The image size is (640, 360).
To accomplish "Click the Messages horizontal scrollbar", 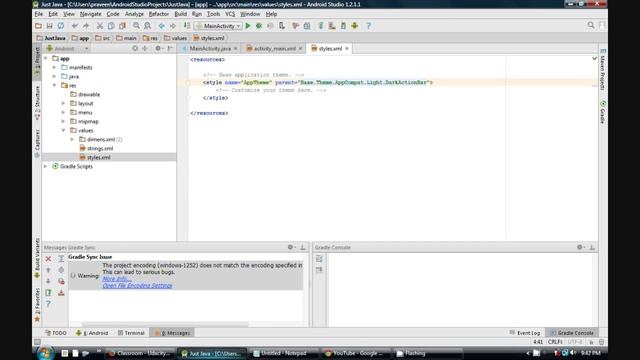I will 165,324.
